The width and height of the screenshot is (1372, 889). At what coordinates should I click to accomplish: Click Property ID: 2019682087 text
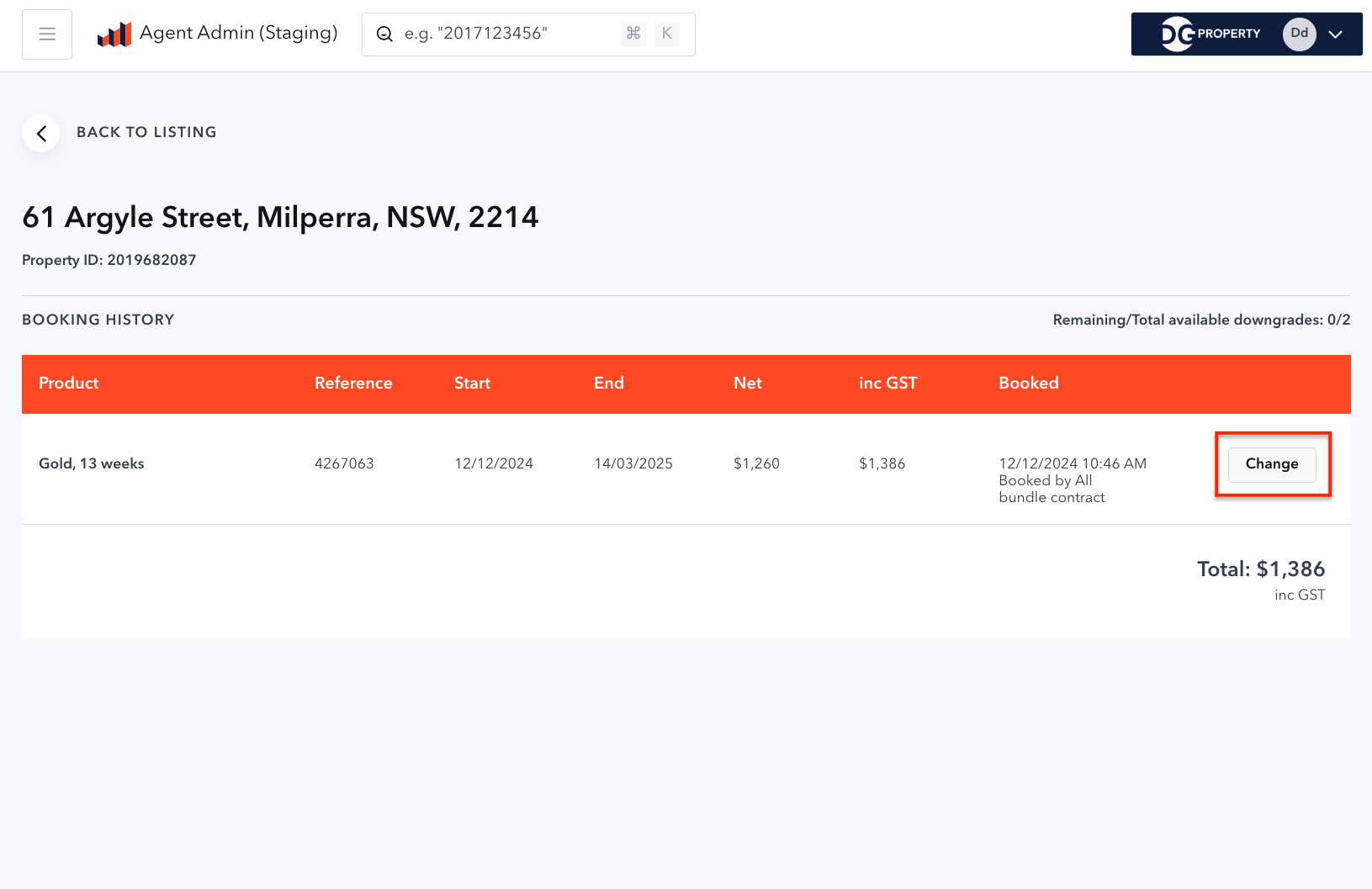coord(109,261)
